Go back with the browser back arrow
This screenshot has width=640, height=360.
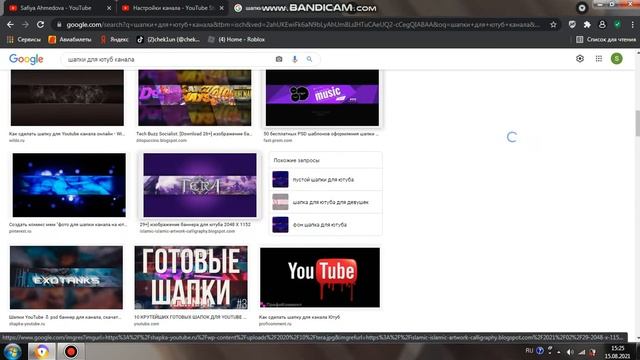point(10,24)
